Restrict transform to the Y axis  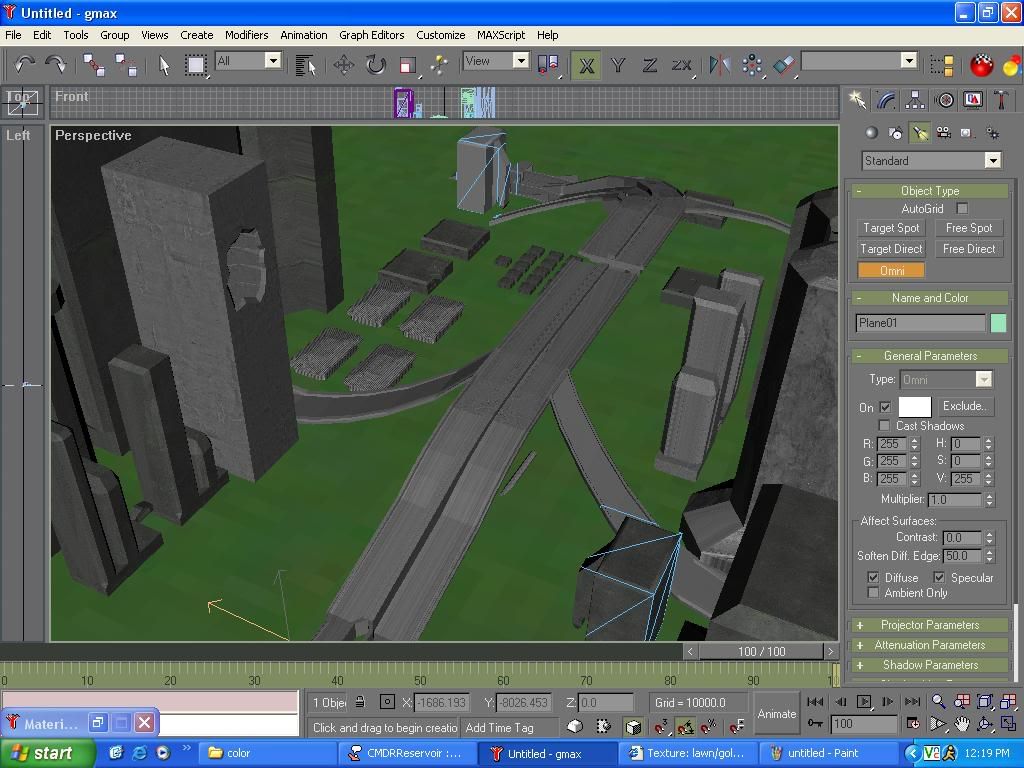618,65
